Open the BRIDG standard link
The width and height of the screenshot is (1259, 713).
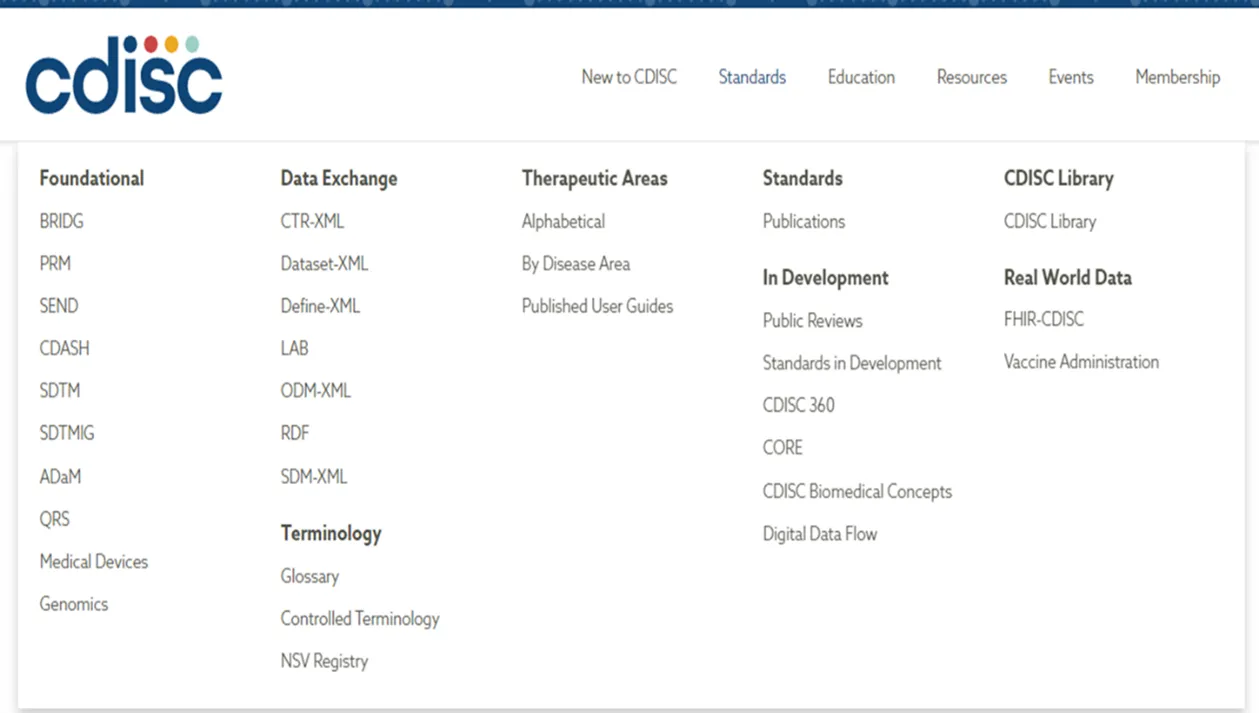[61, 221]
